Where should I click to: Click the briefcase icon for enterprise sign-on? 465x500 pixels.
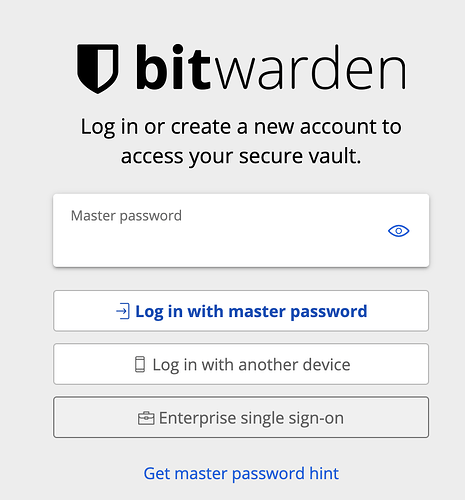[146, 418]
